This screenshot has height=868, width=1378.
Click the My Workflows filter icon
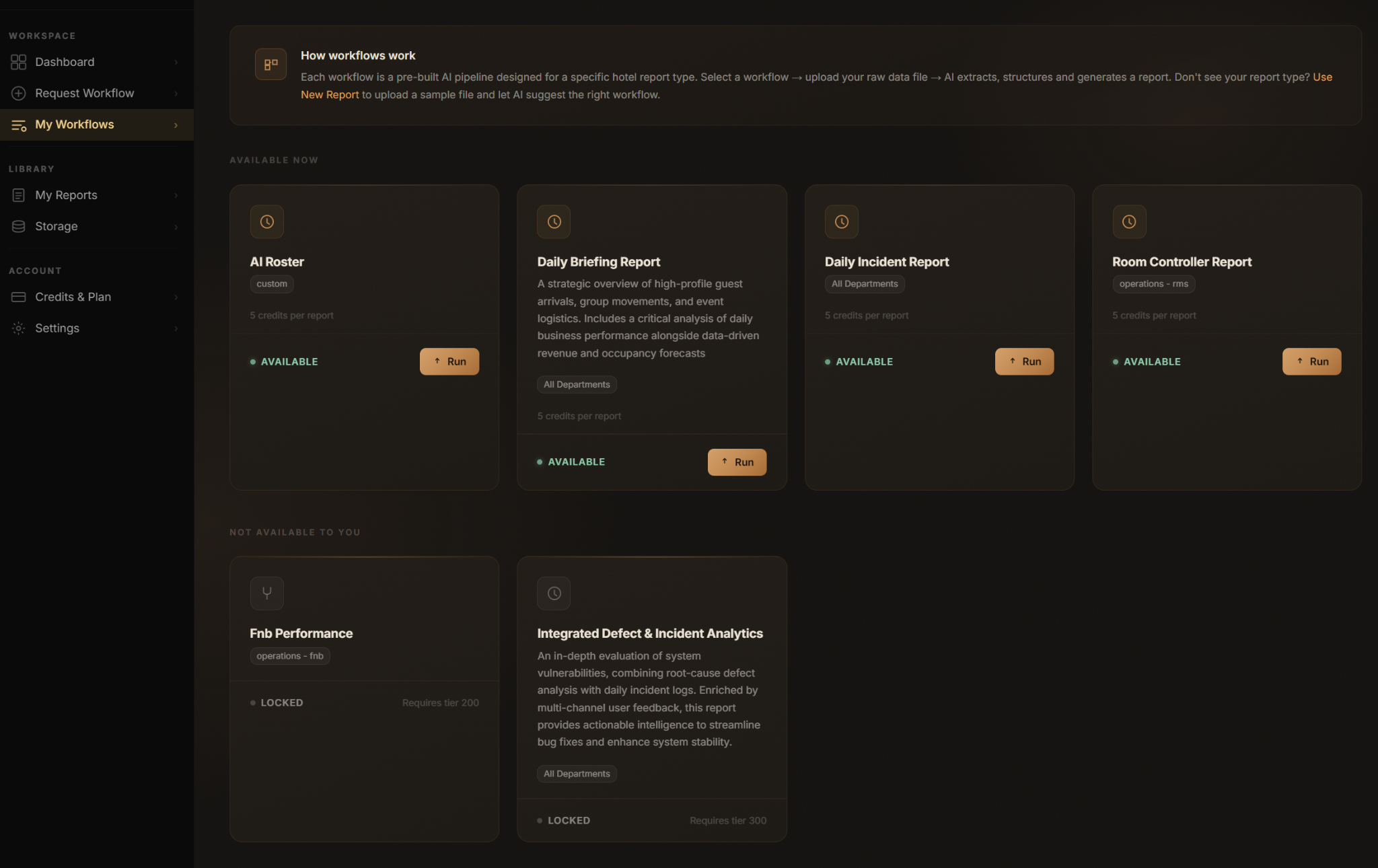point(18,124)
